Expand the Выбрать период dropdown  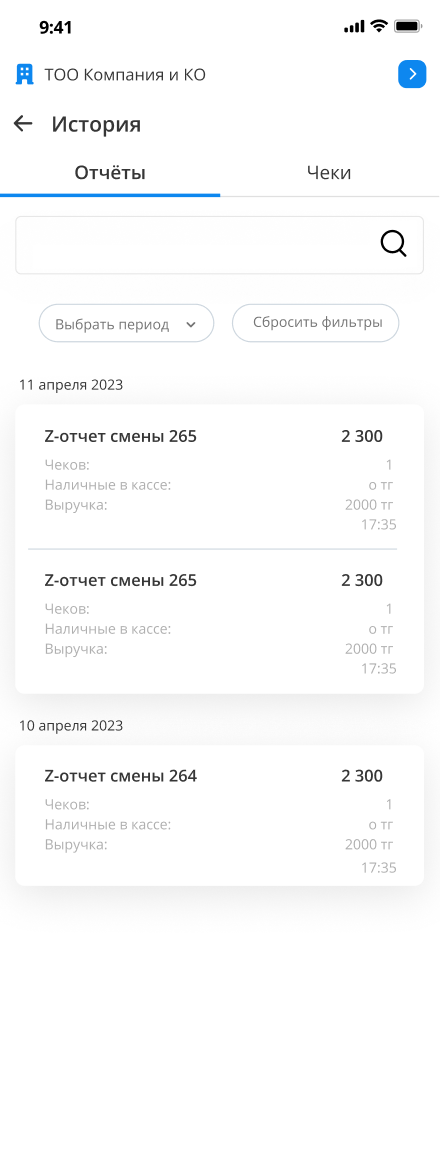[126, 324]
